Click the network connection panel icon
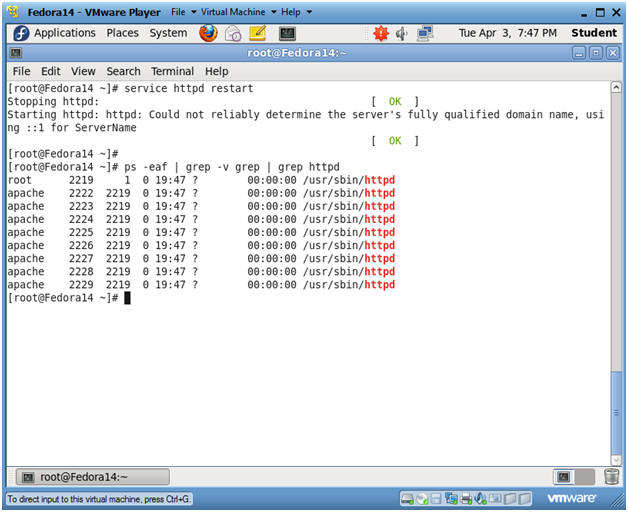Viewport: 628px width, 512px height. coord(425,34)
